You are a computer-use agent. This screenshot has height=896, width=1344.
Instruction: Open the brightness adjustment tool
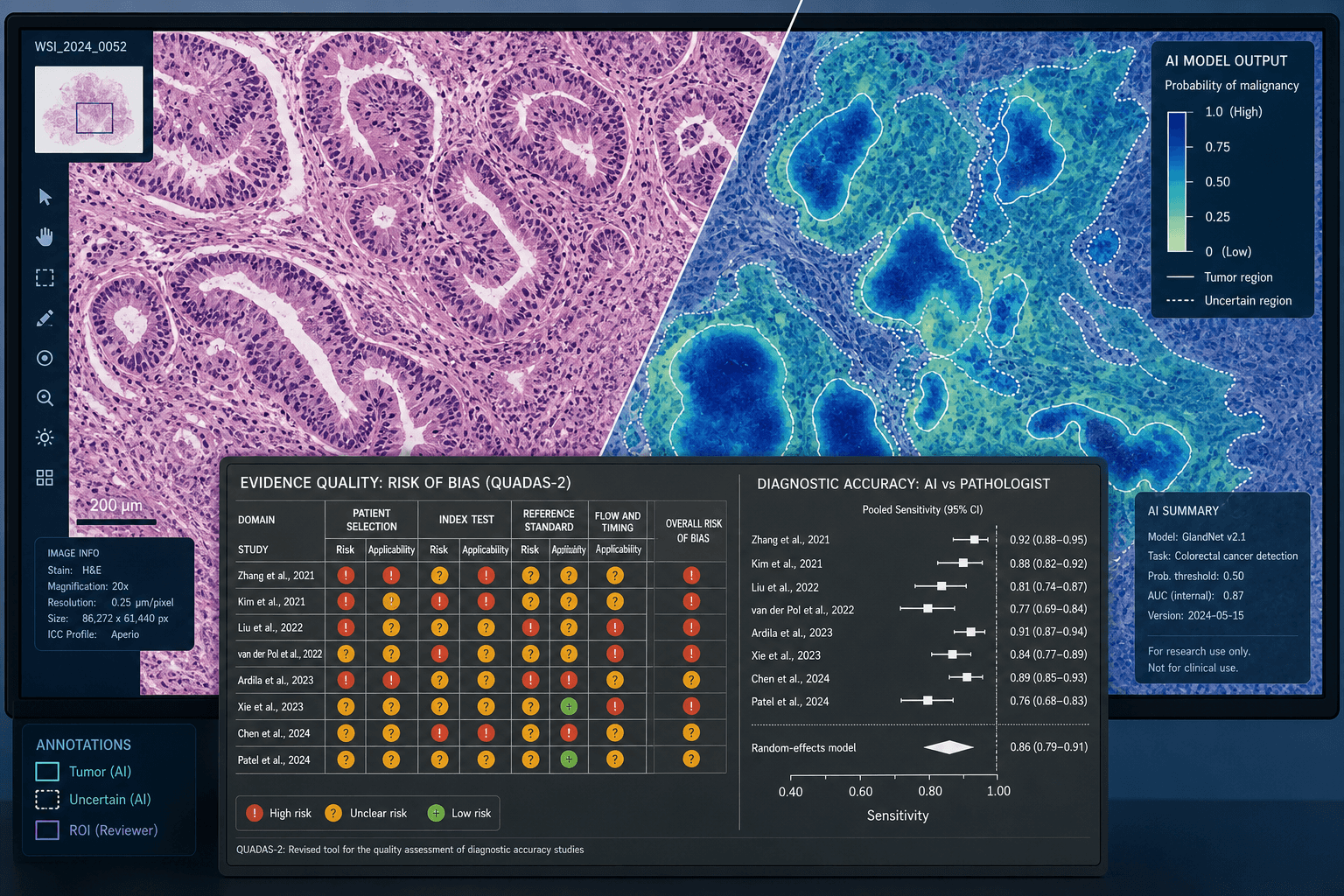45,437
